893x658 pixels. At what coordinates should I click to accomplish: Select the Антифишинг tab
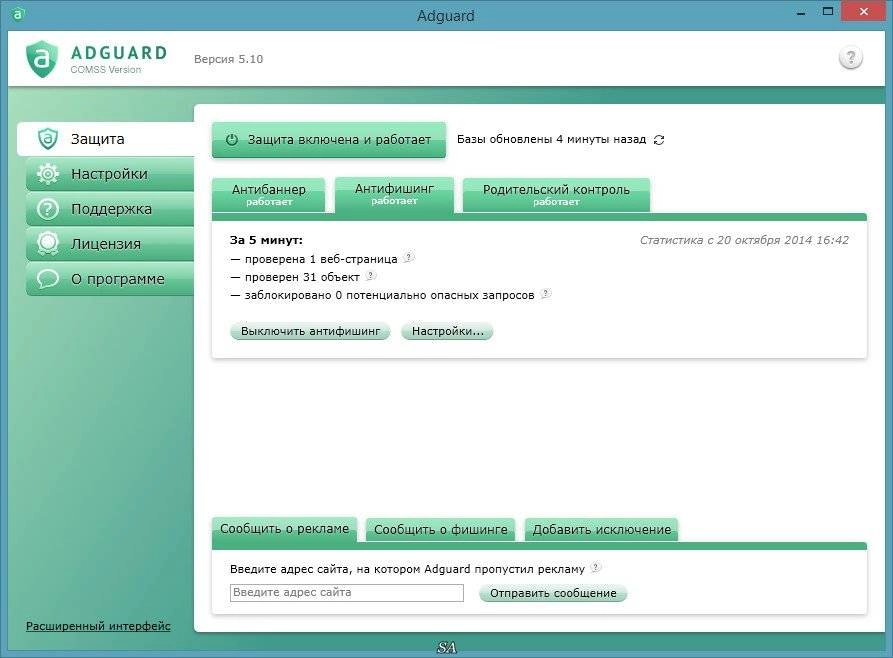coord(394,194)
